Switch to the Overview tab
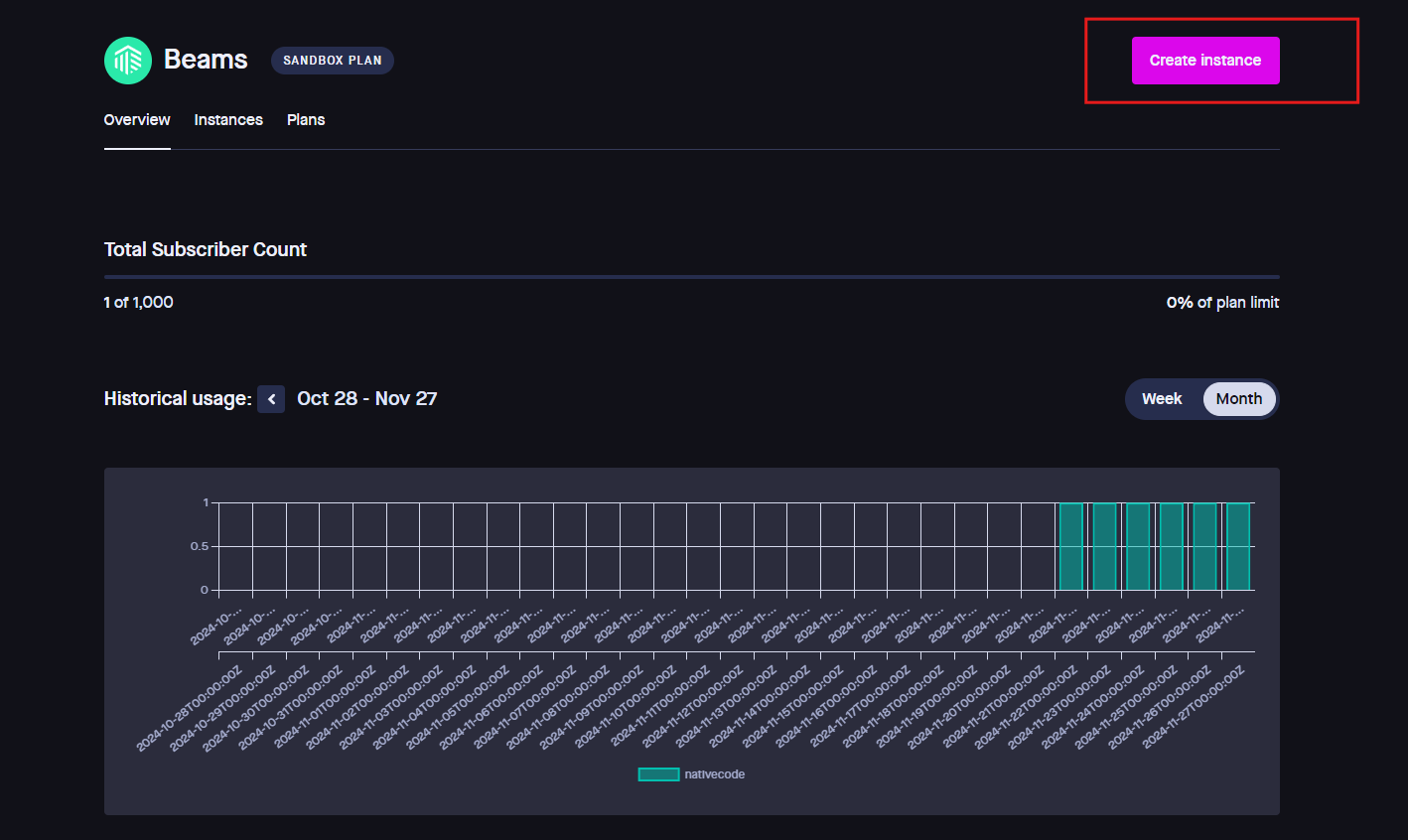This screenshot has height=840, width=1408. pyautogui.click(x=137, y=120)
